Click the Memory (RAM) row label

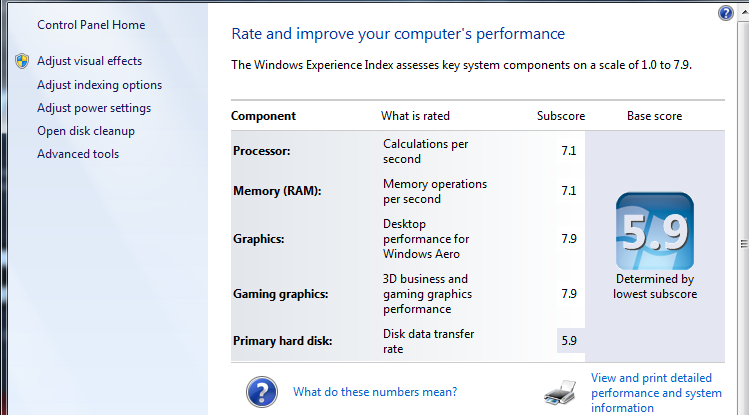point(277,191)
